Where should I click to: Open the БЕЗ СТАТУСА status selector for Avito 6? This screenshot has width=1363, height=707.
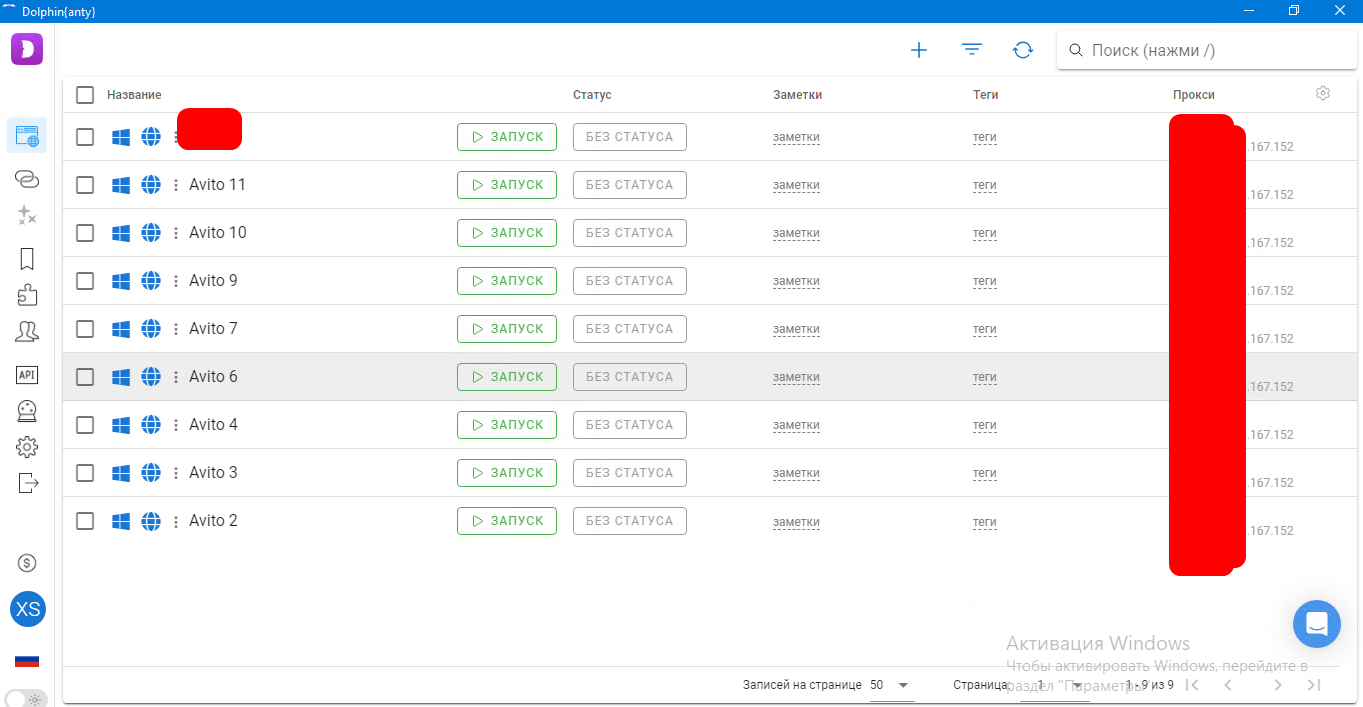coord(630,377)
